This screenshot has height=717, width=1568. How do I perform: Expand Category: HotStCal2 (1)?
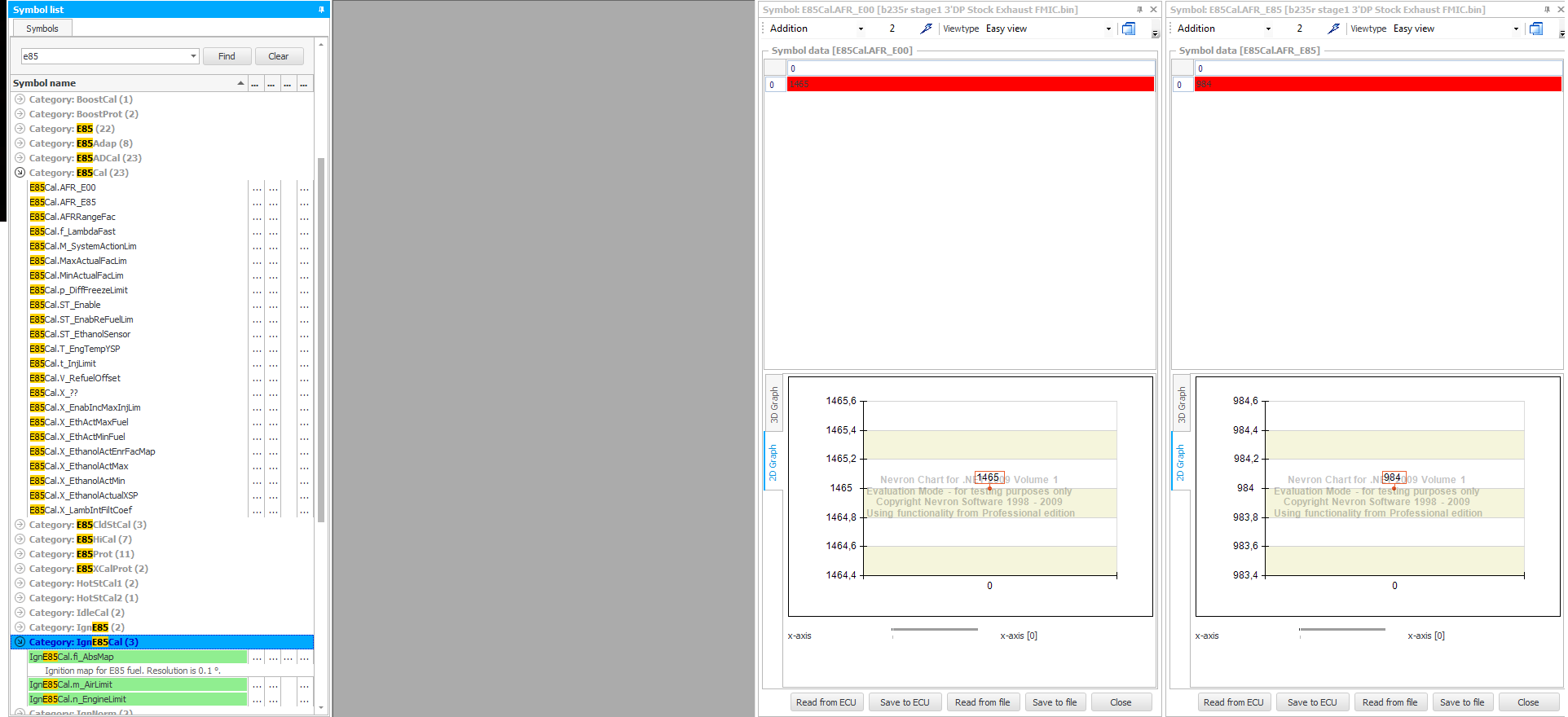(20, 598)
